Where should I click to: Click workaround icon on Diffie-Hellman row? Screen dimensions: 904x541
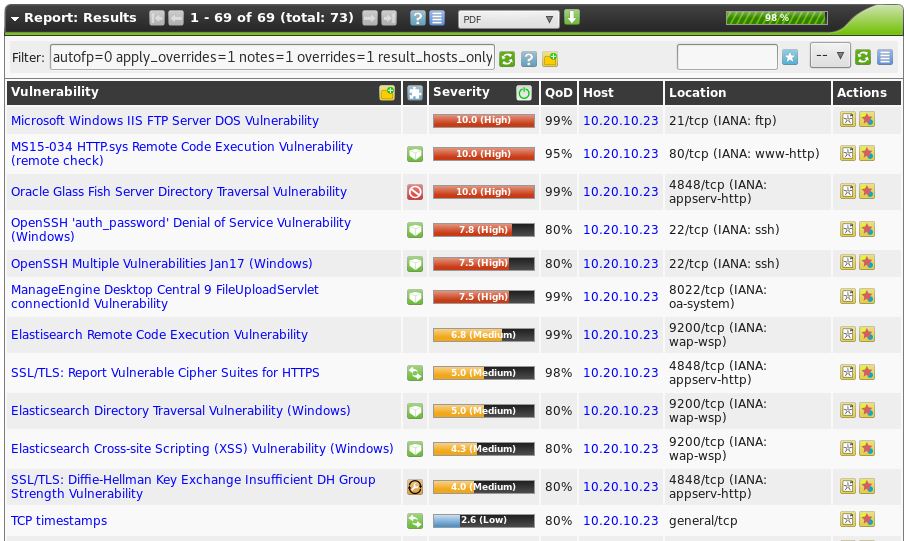[x=415, y=487]
